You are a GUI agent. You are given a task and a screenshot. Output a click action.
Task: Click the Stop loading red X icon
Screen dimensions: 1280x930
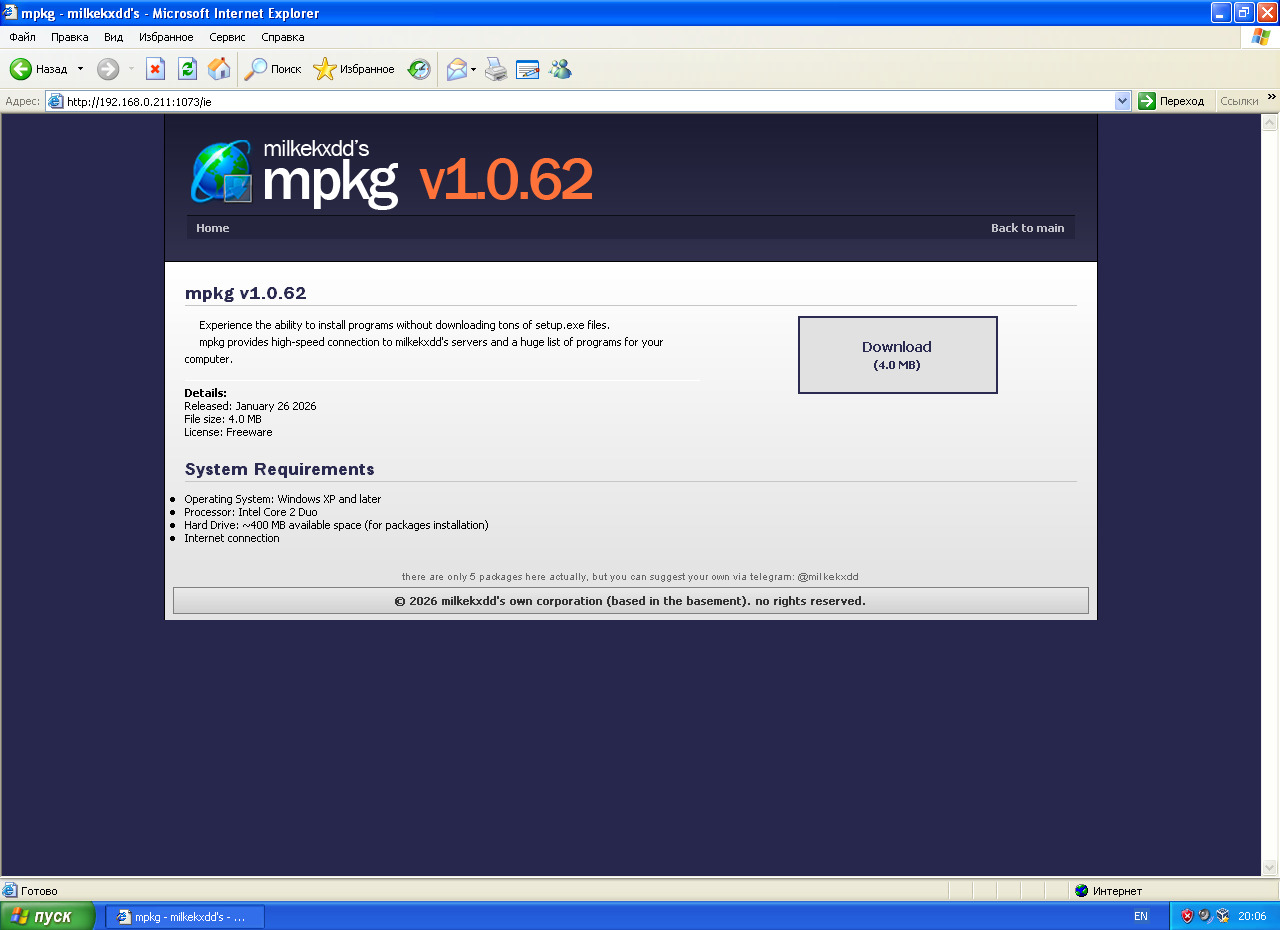click(x=155, y=69)
